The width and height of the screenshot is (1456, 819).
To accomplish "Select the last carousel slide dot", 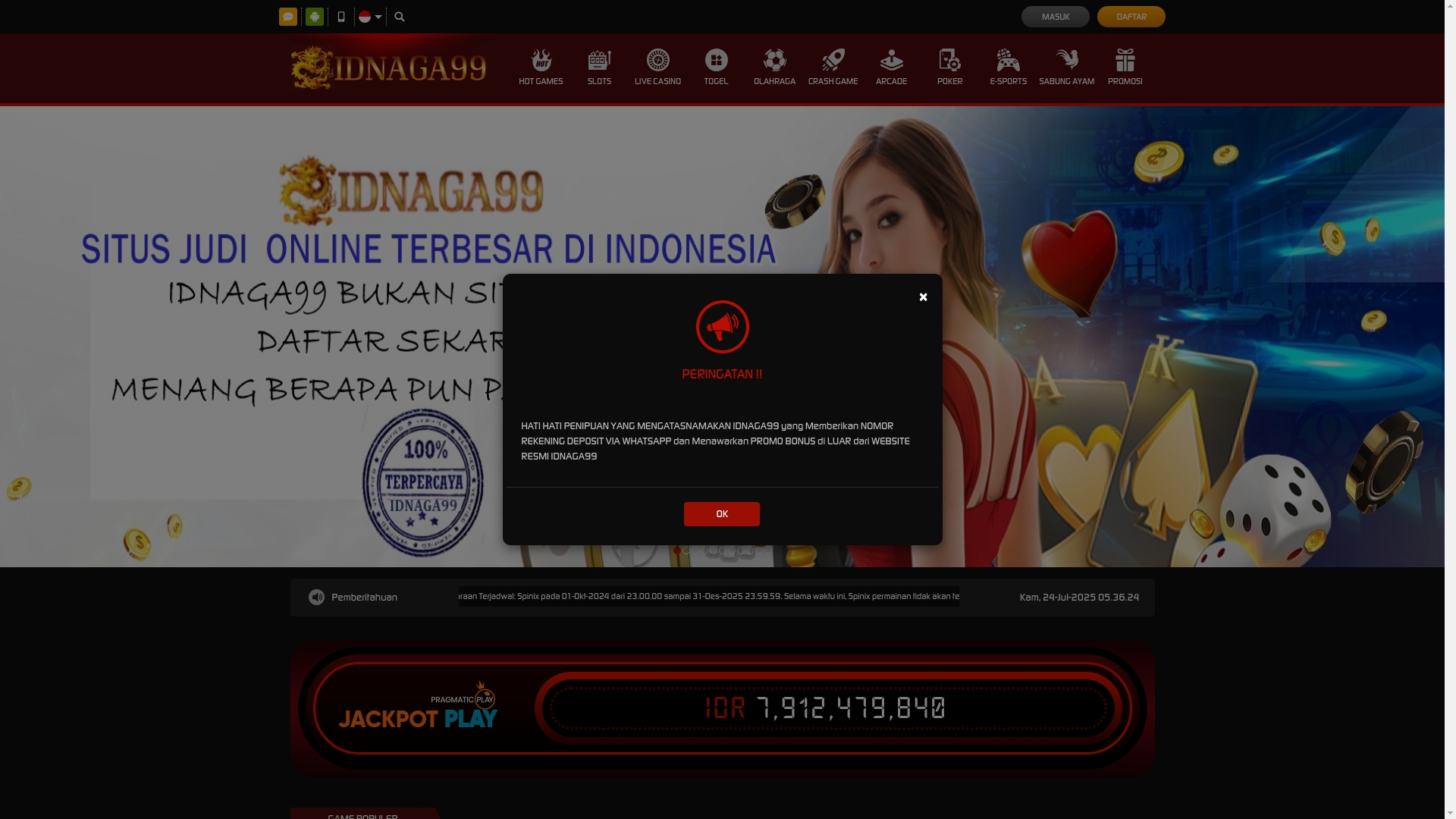I will pos(768,551).
